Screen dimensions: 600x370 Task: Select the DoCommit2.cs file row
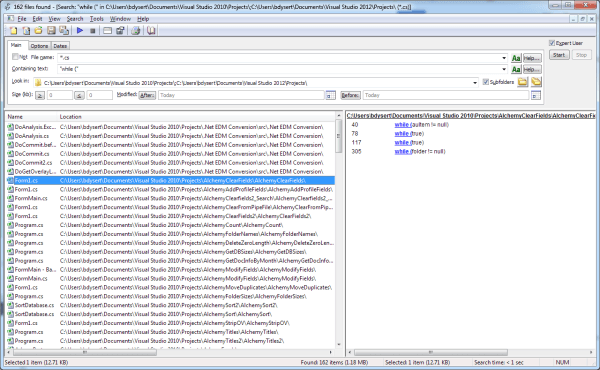tap(170, 163)
